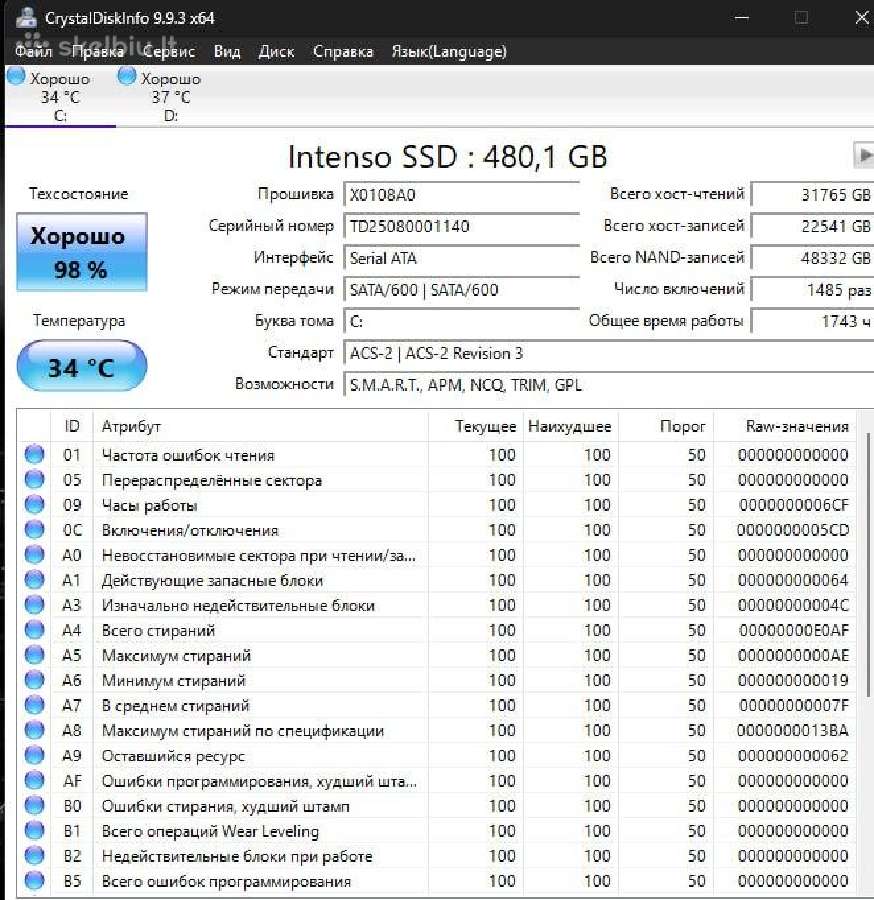Click the Стандарт field ACS-2 Revision 3

tap(608, 353)
